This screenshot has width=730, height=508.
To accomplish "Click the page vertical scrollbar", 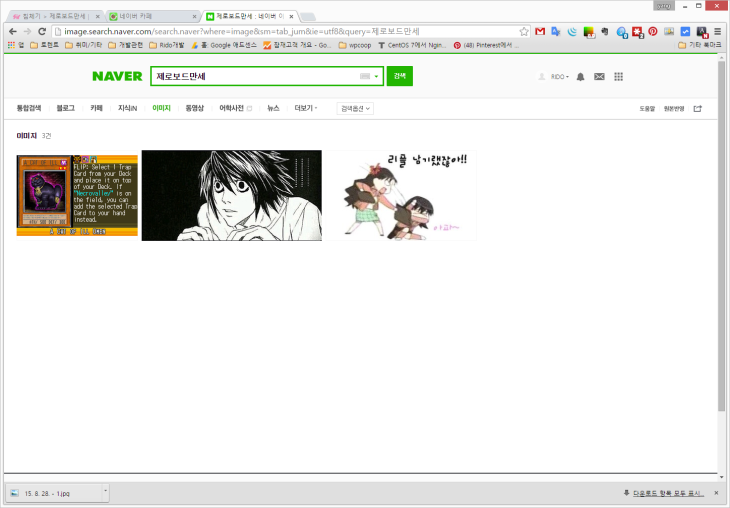I will click(722, 235).
